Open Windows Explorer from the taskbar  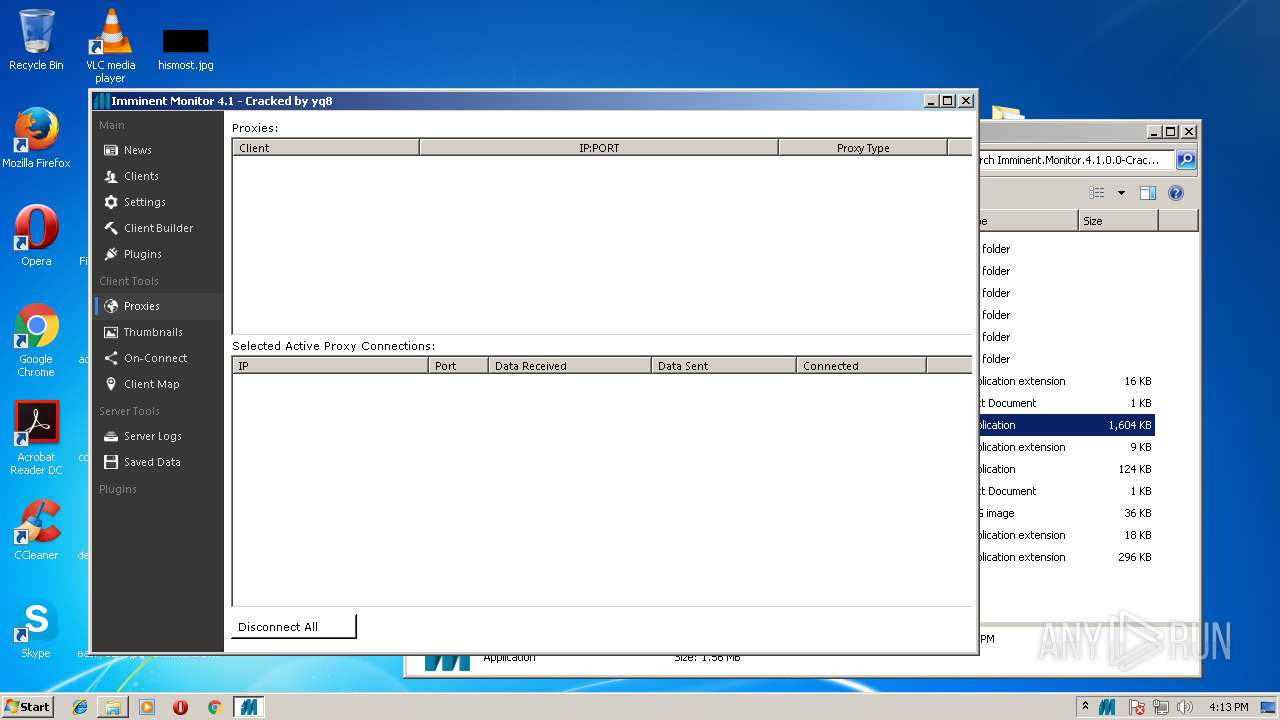[113, 707]
